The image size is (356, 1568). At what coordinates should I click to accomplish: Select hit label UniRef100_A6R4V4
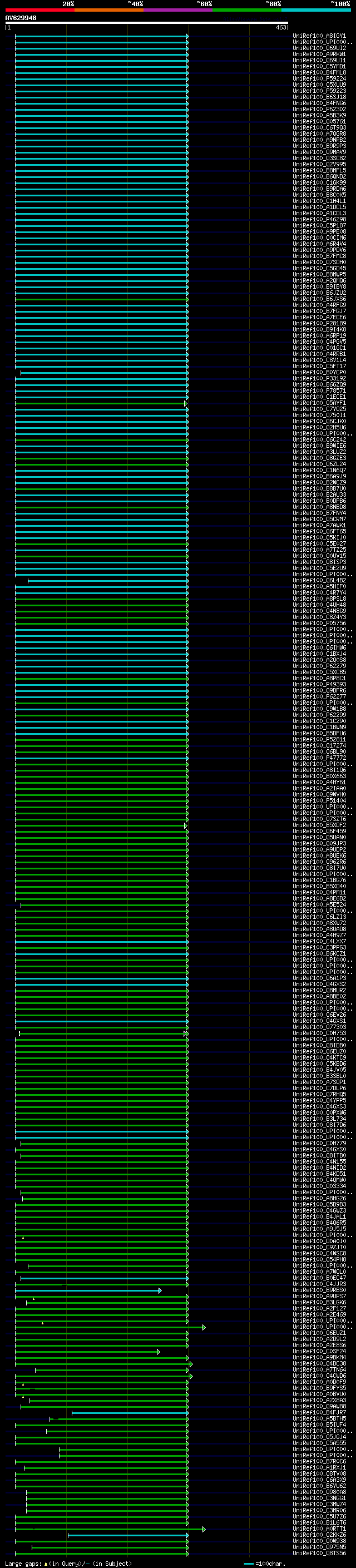coord(319,244)
